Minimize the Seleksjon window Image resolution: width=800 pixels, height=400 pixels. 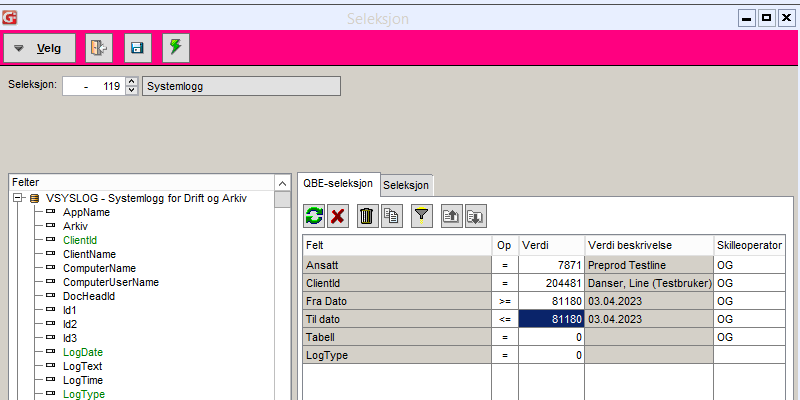click(747, 18)
